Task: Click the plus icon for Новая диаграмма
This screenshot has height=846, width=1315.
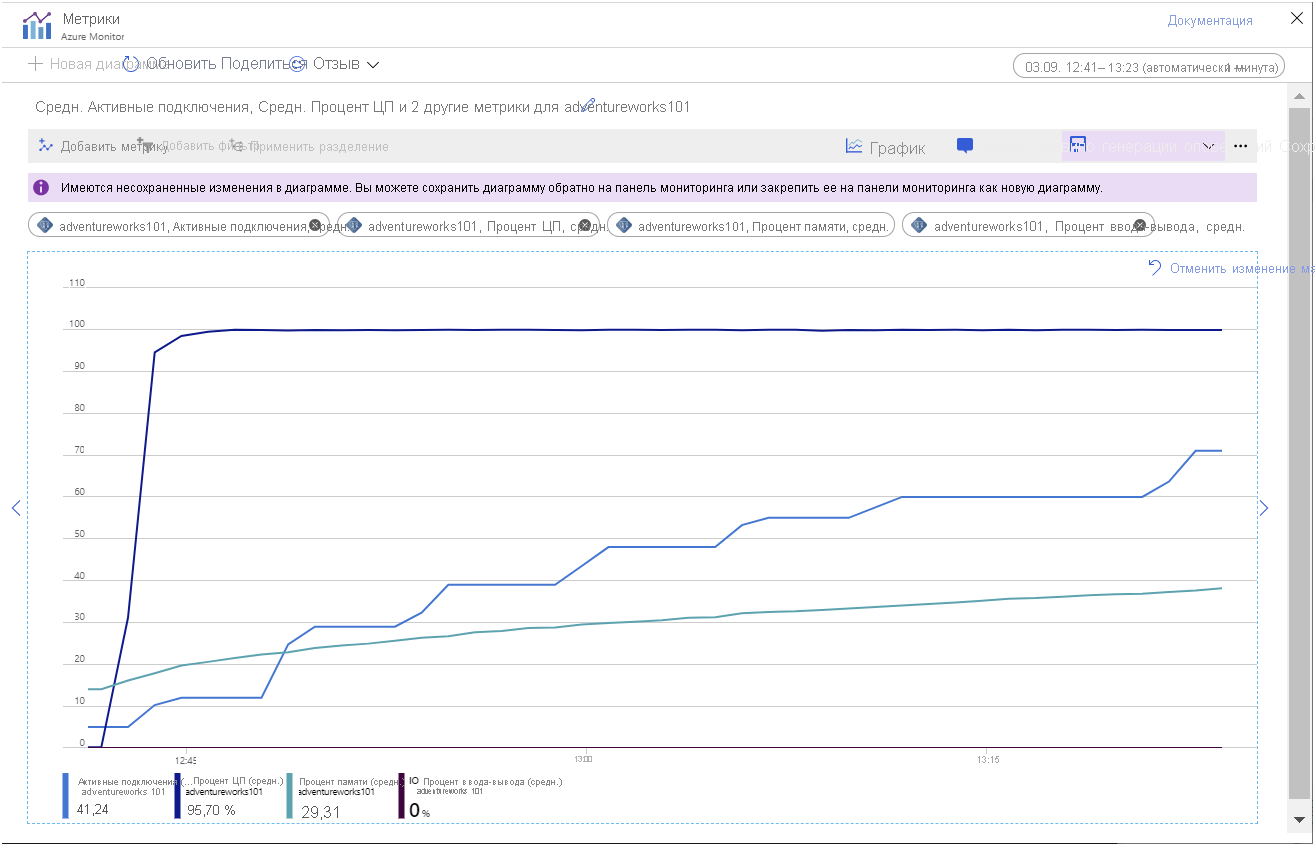Action: click(36, 64)
